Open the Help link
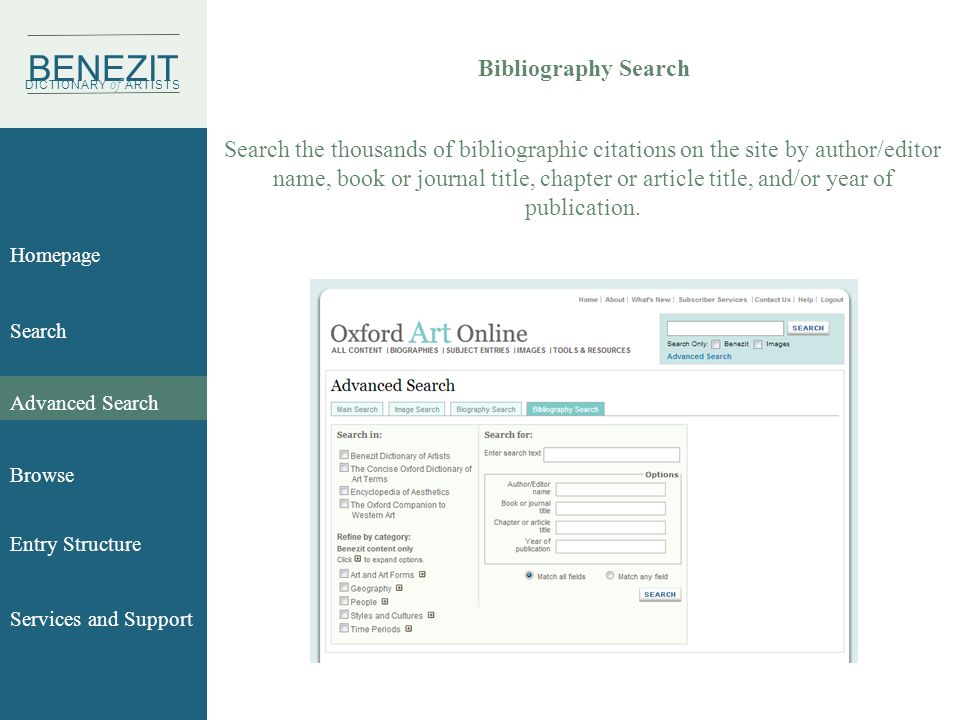 point(805,299)
